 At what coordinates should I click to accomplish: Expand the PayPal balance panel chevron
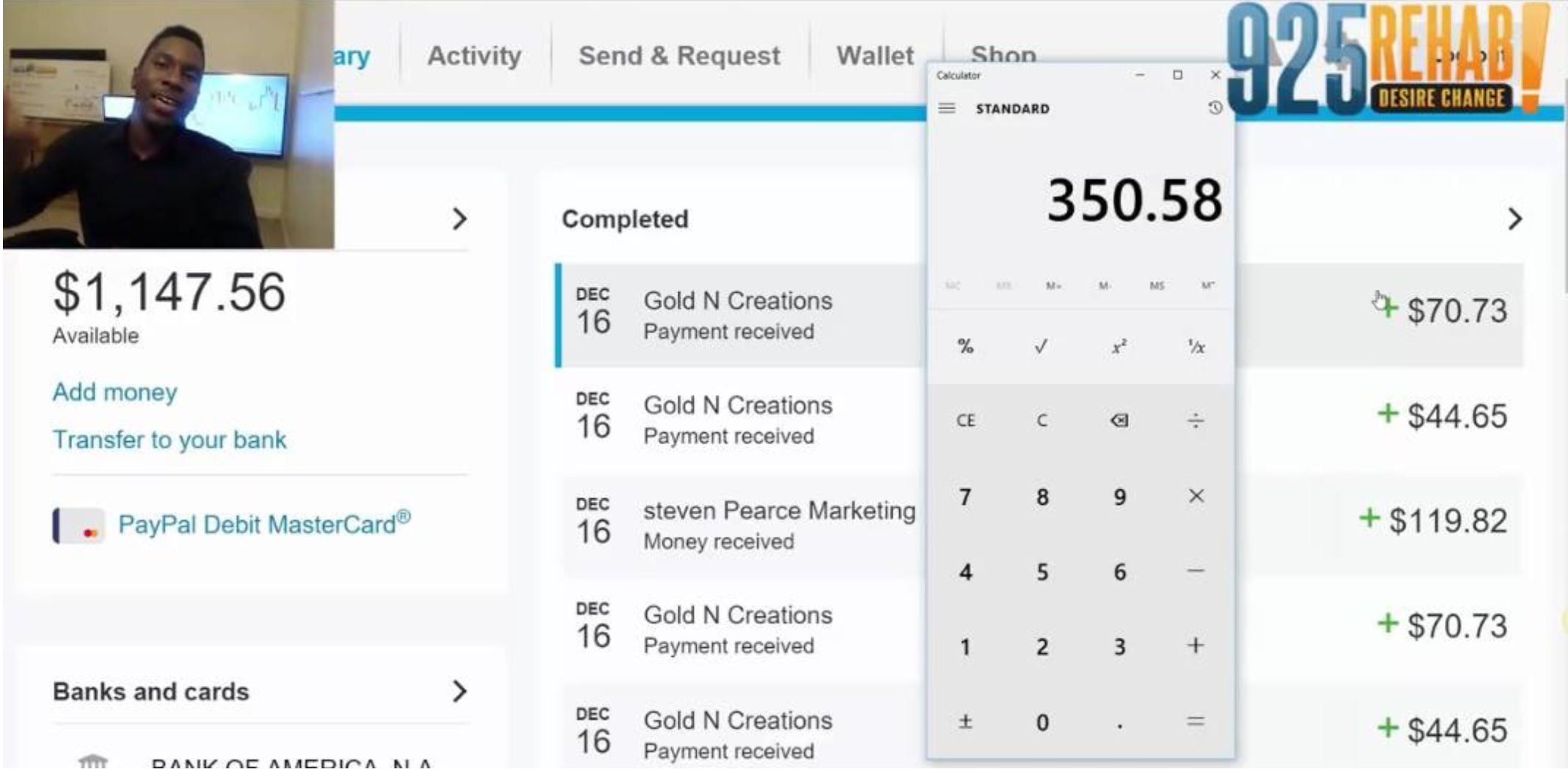[459, 219]
